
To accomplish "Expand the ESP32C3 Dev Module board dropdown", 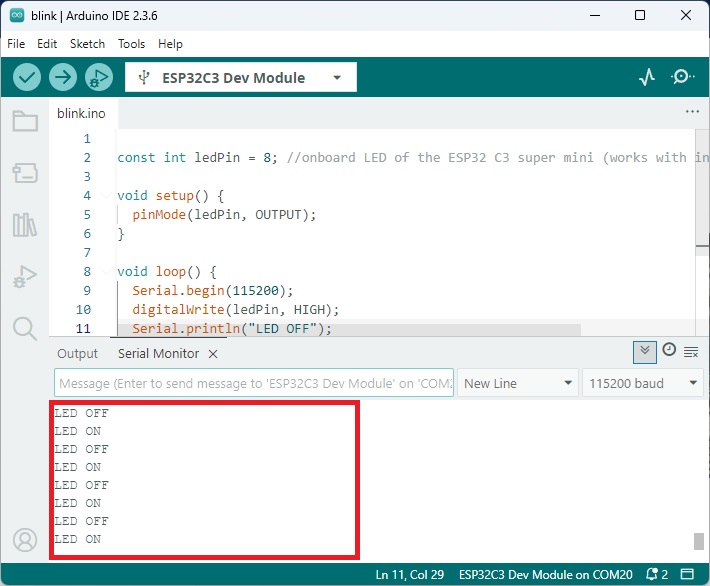I will point(241,77).
